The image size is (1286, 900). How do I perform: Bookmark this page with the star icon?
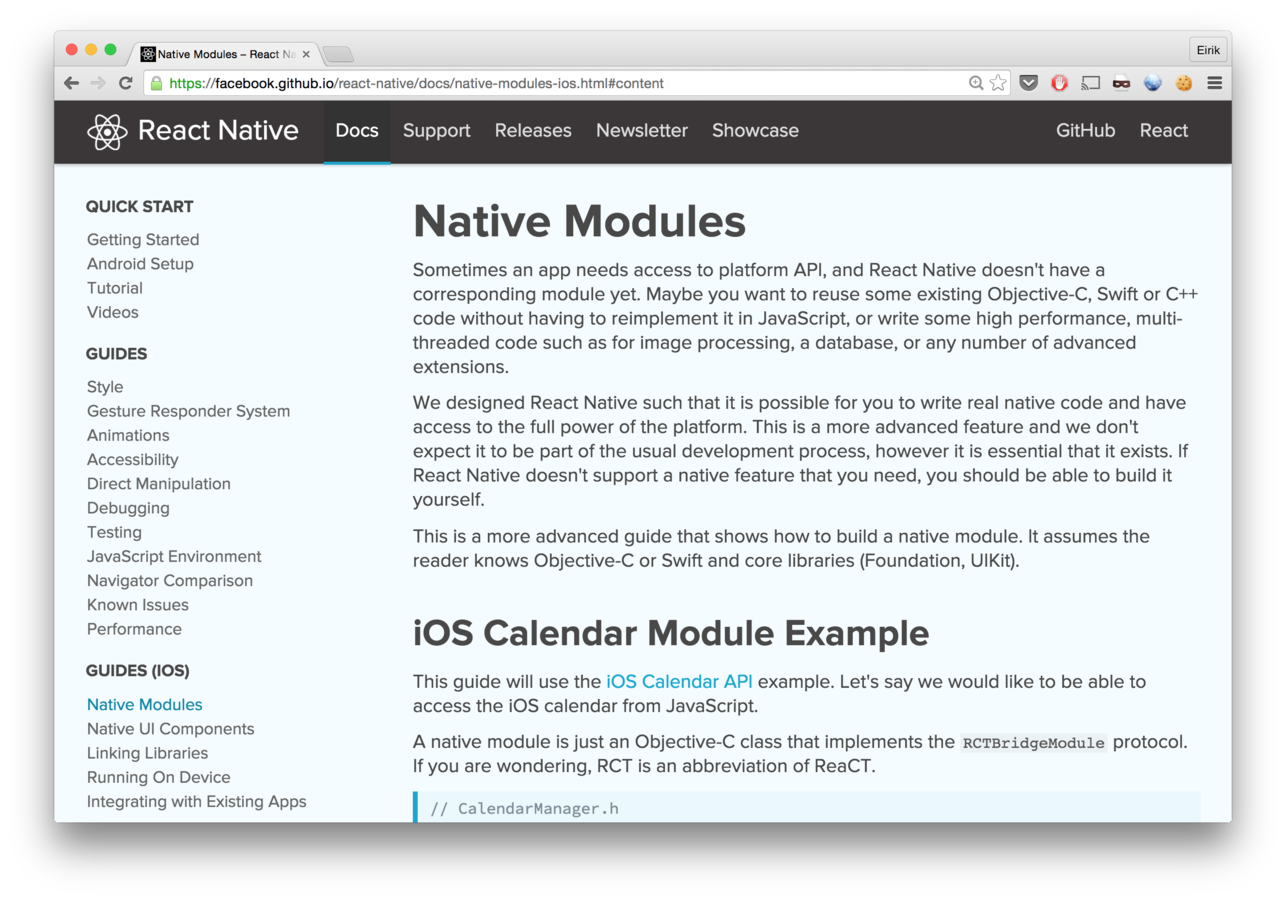(998, 83)
